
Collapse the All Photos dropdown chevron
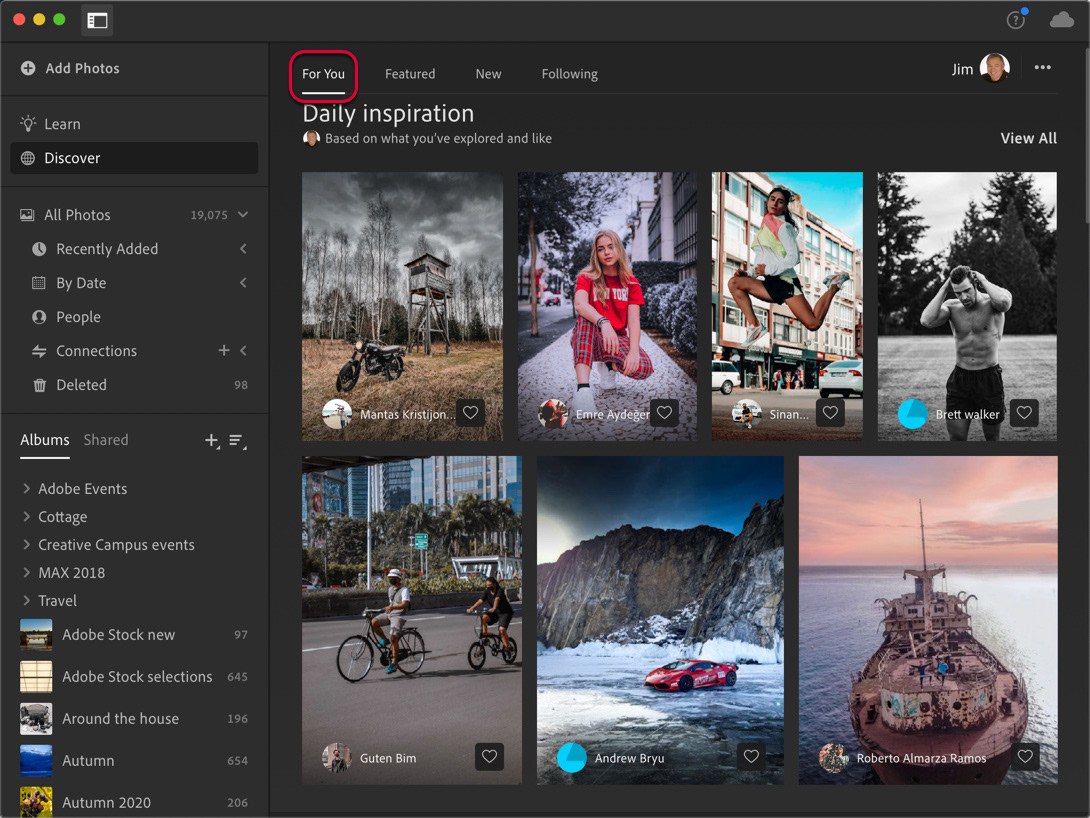click(x=243, y=215)
